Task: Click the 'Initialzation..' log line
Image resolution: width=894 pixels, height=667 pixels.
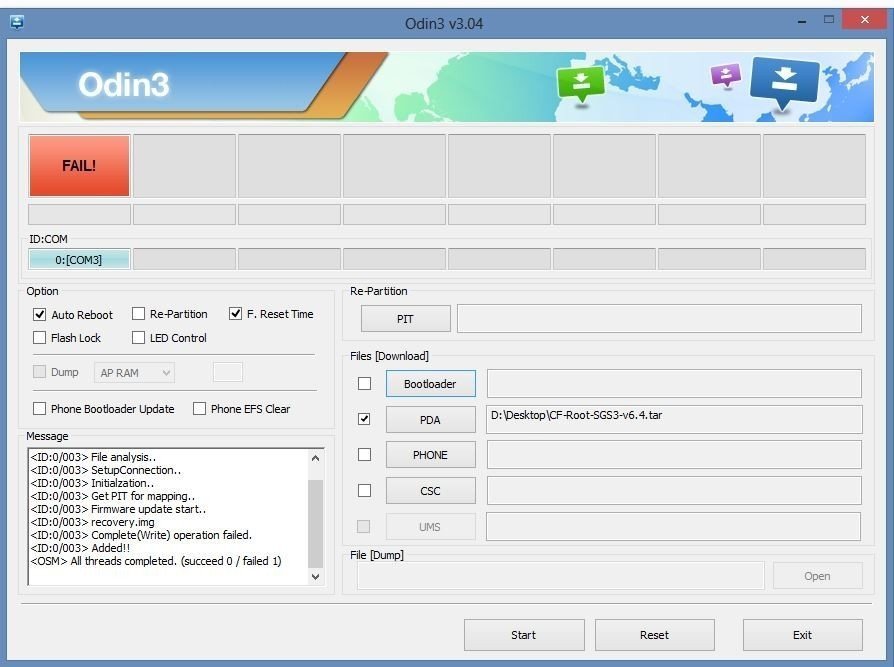Action: [92, 483]
